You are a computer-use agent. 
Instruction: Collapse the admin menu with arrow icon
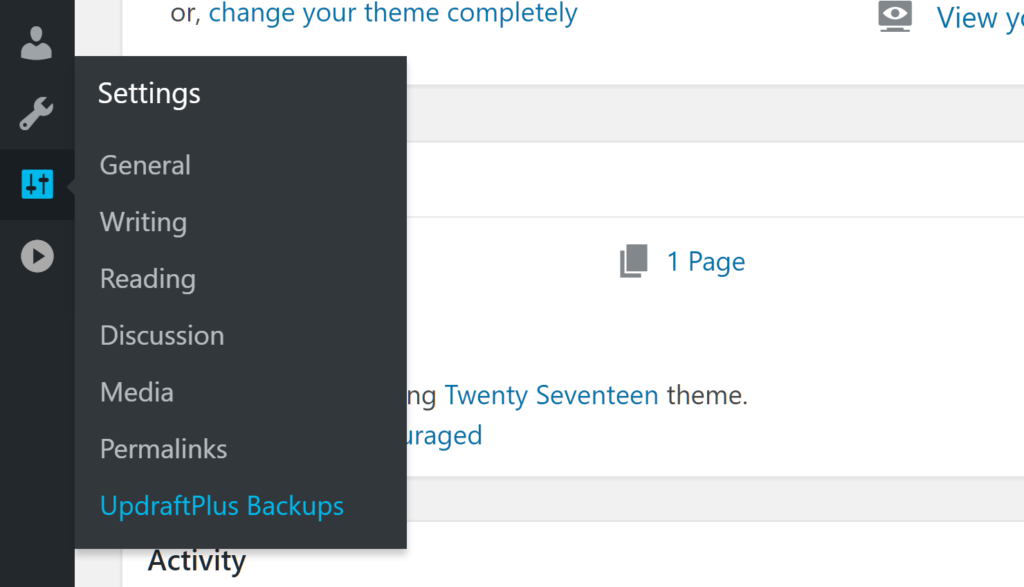tap(37, 257)
